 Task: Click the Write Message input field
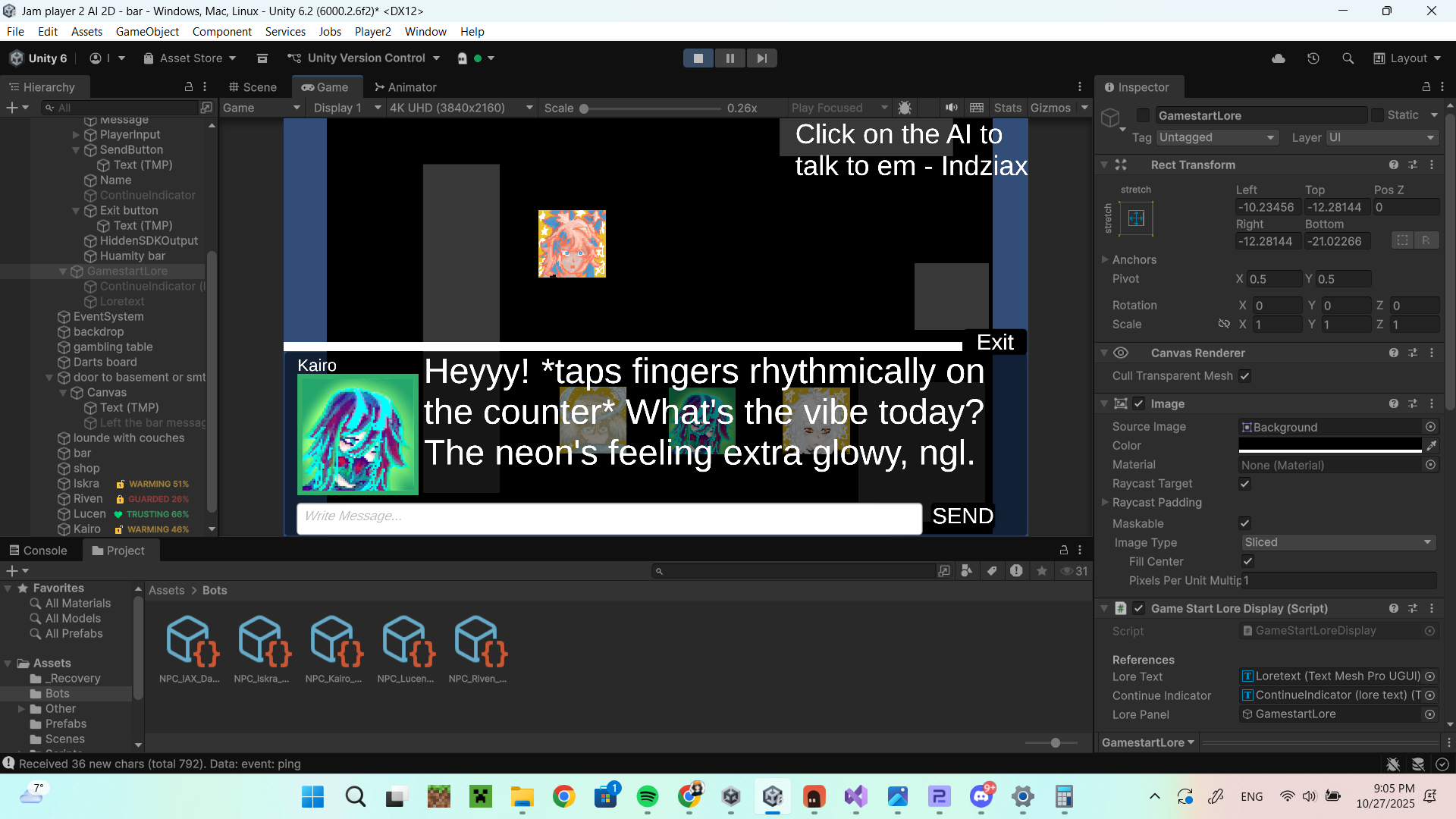pos(609,519)
